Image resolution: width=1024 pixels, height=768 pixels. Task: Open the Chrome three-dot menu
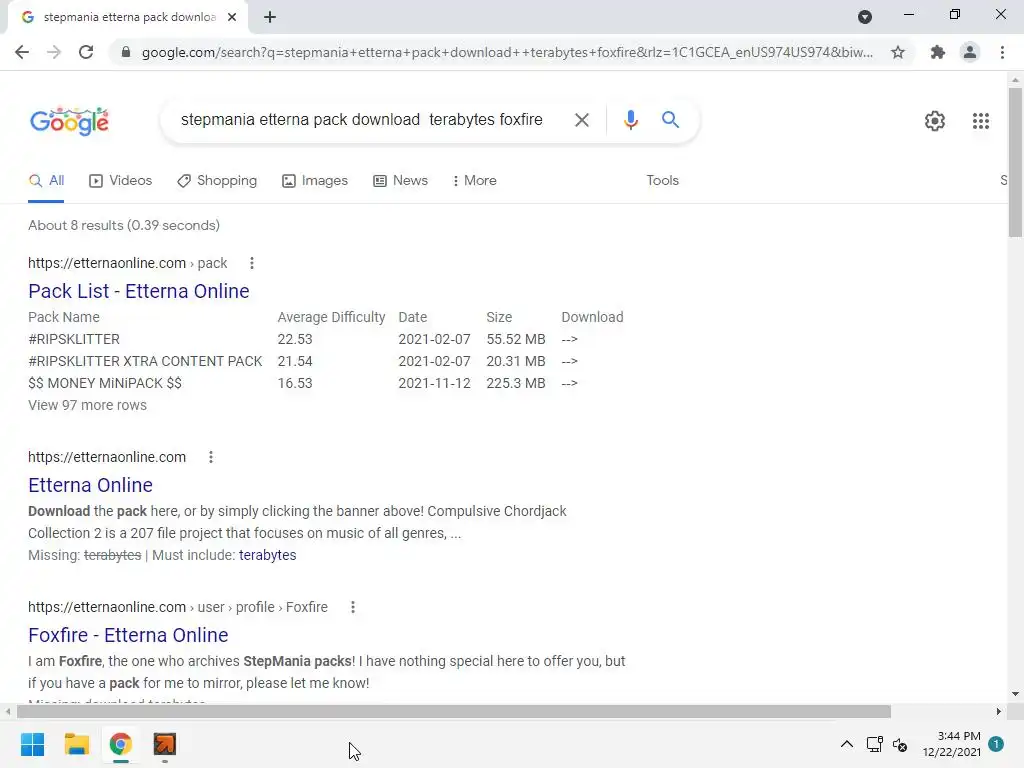[x=1002, y=52]
